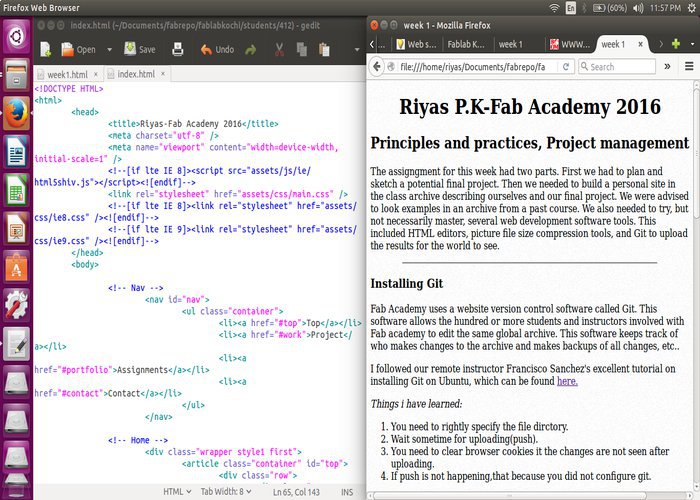Save the document in gedit
700x500 pixels.
tap(140, 49)
